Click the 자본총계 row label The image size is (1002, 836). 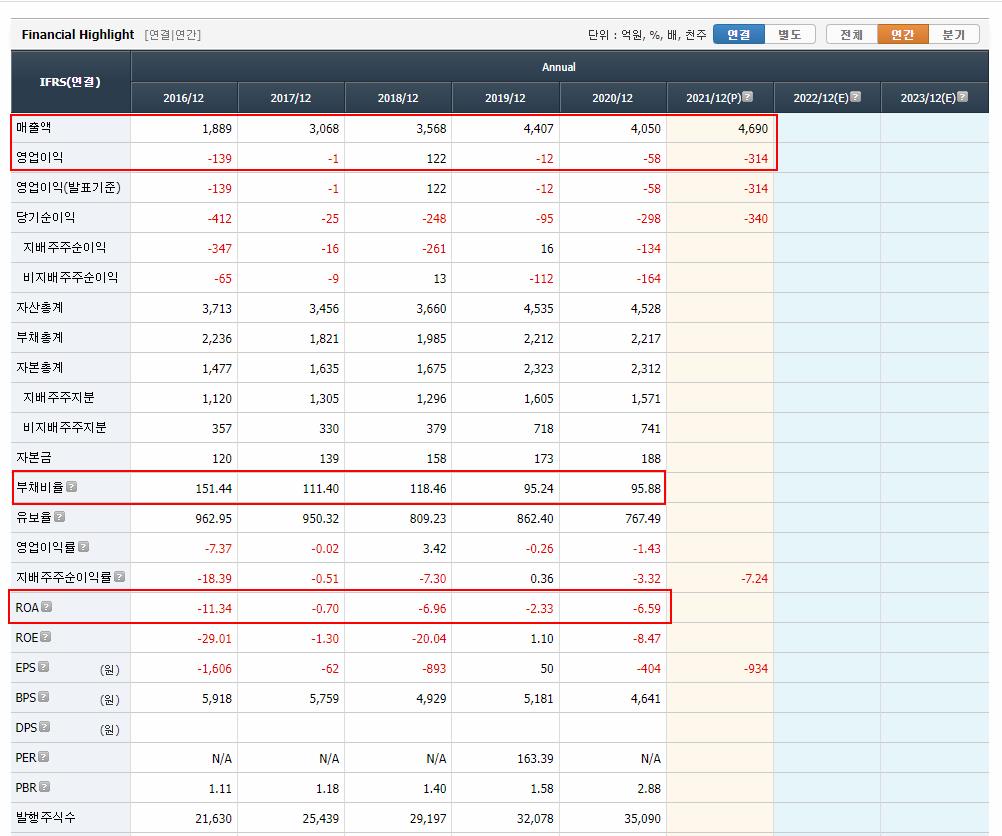tap(40, 368)
